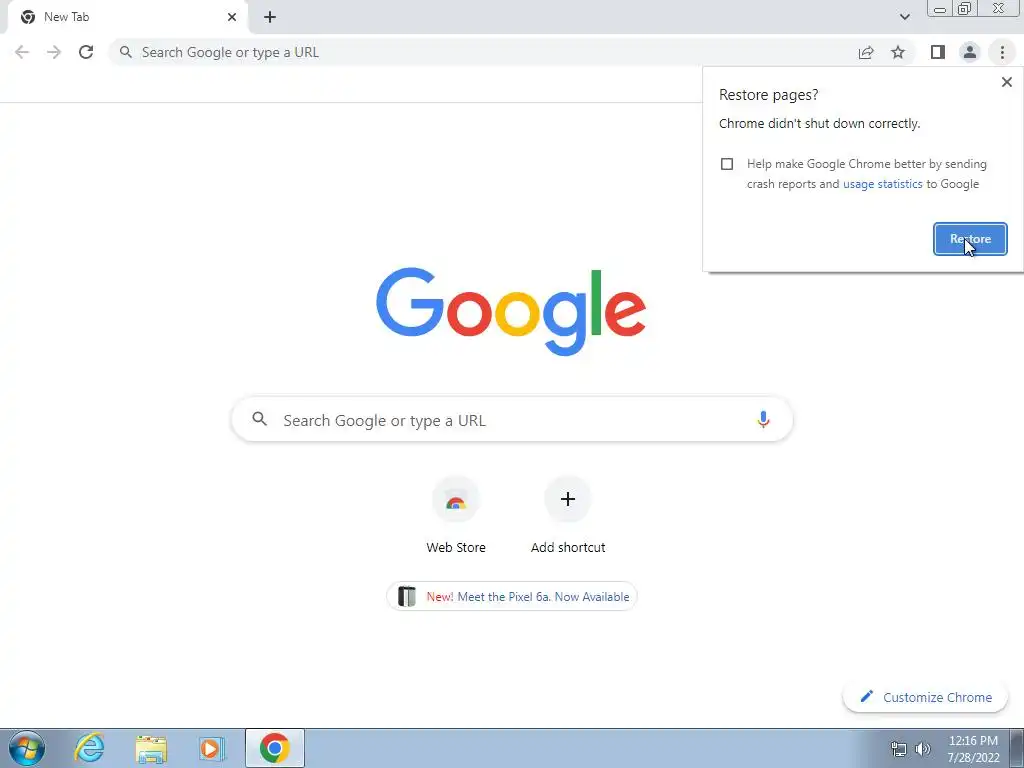Click the search box magnifier icon
This screenshot has height=768, width=1024.
tap(259, 419)
